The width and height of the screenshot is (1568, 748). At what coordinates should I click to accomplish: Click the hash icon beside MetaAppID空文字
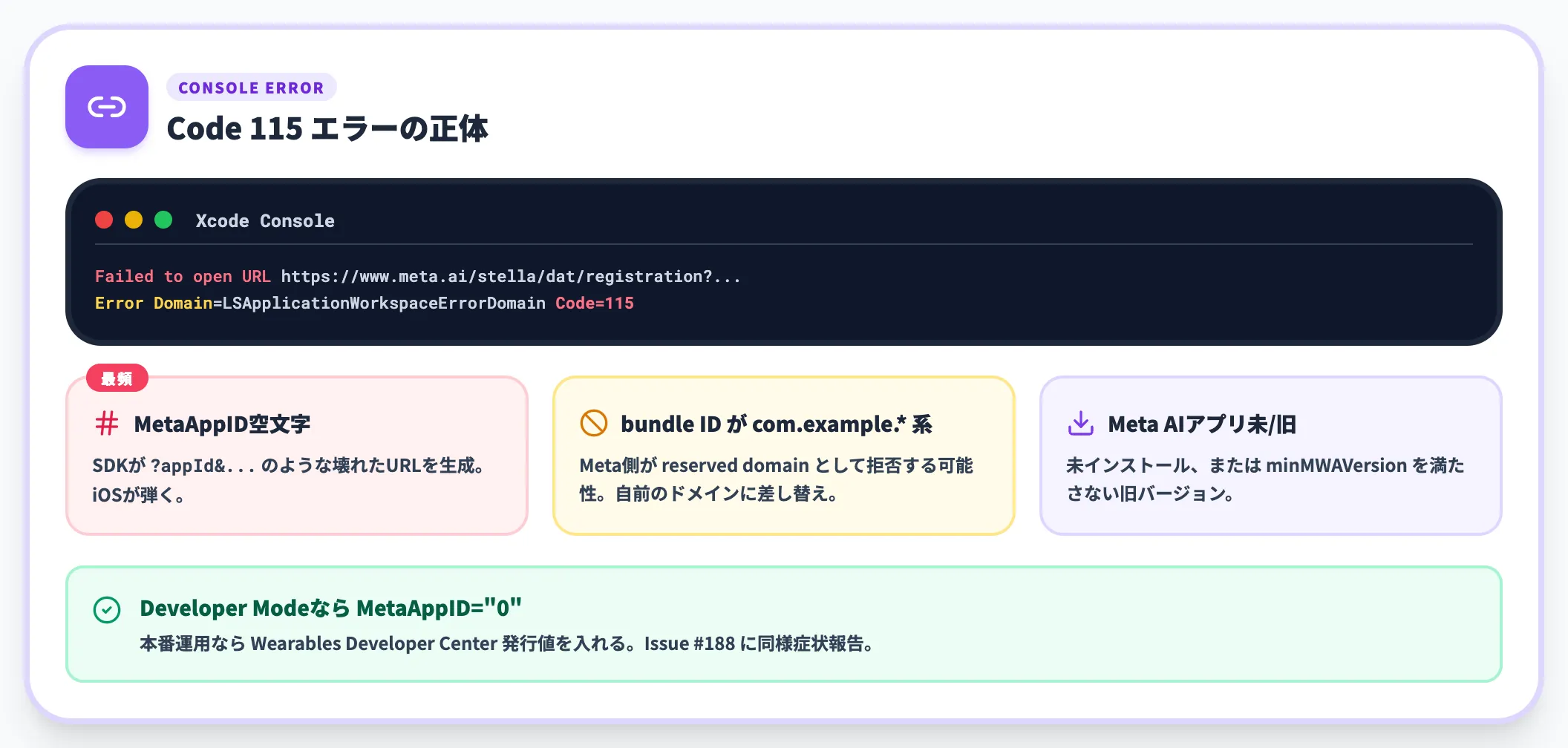[x=107, y=423]
